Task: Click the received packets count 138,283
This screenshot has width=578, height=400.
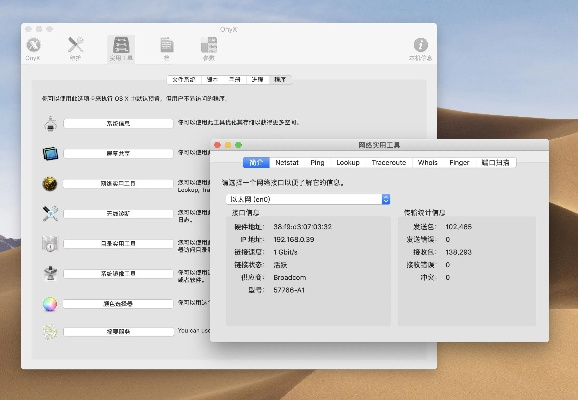Action: pyautogui.click(x=459, y=252)
